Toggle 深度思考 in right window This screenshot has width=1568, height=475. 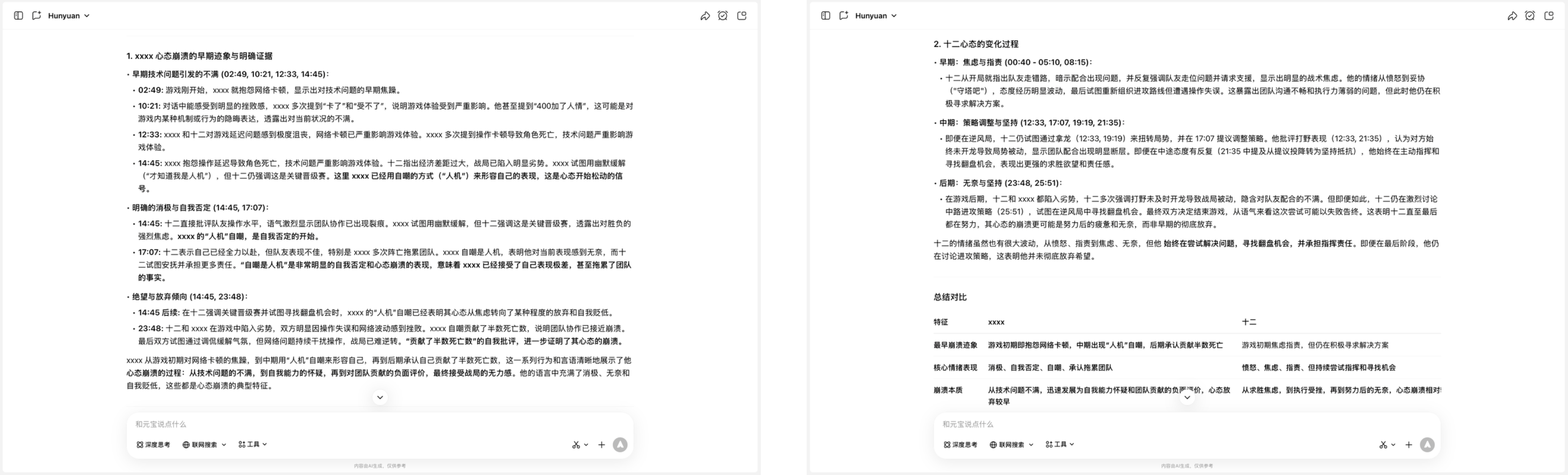(x=960, y=445)
